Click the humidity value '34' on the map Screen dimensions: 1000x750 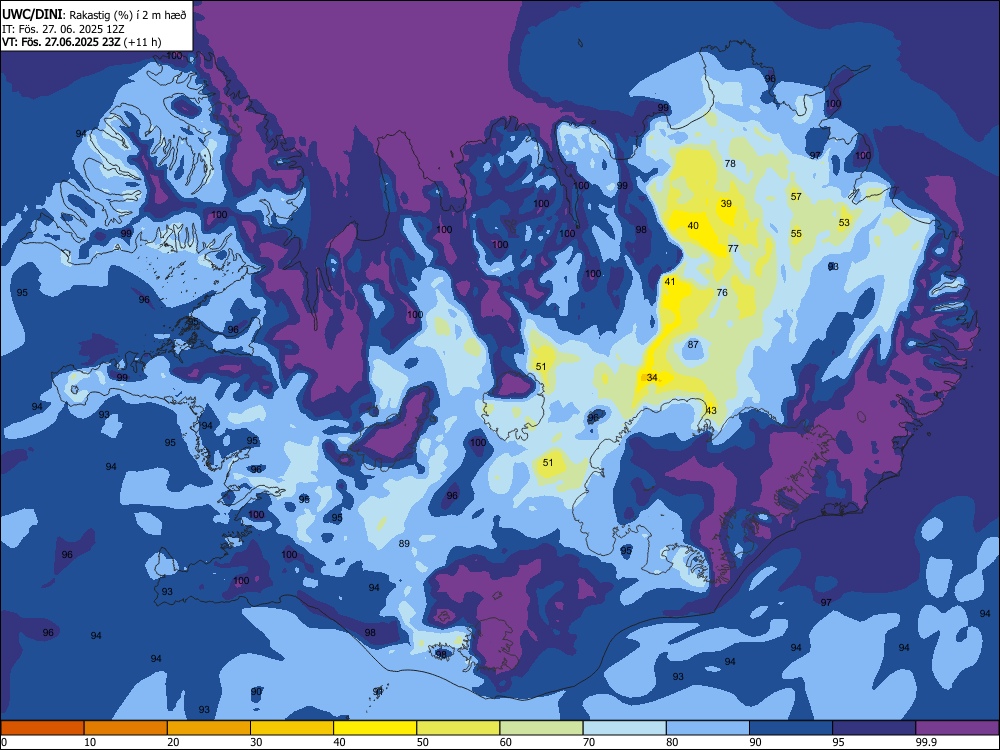pyautogui.click(x=652, y=378)
